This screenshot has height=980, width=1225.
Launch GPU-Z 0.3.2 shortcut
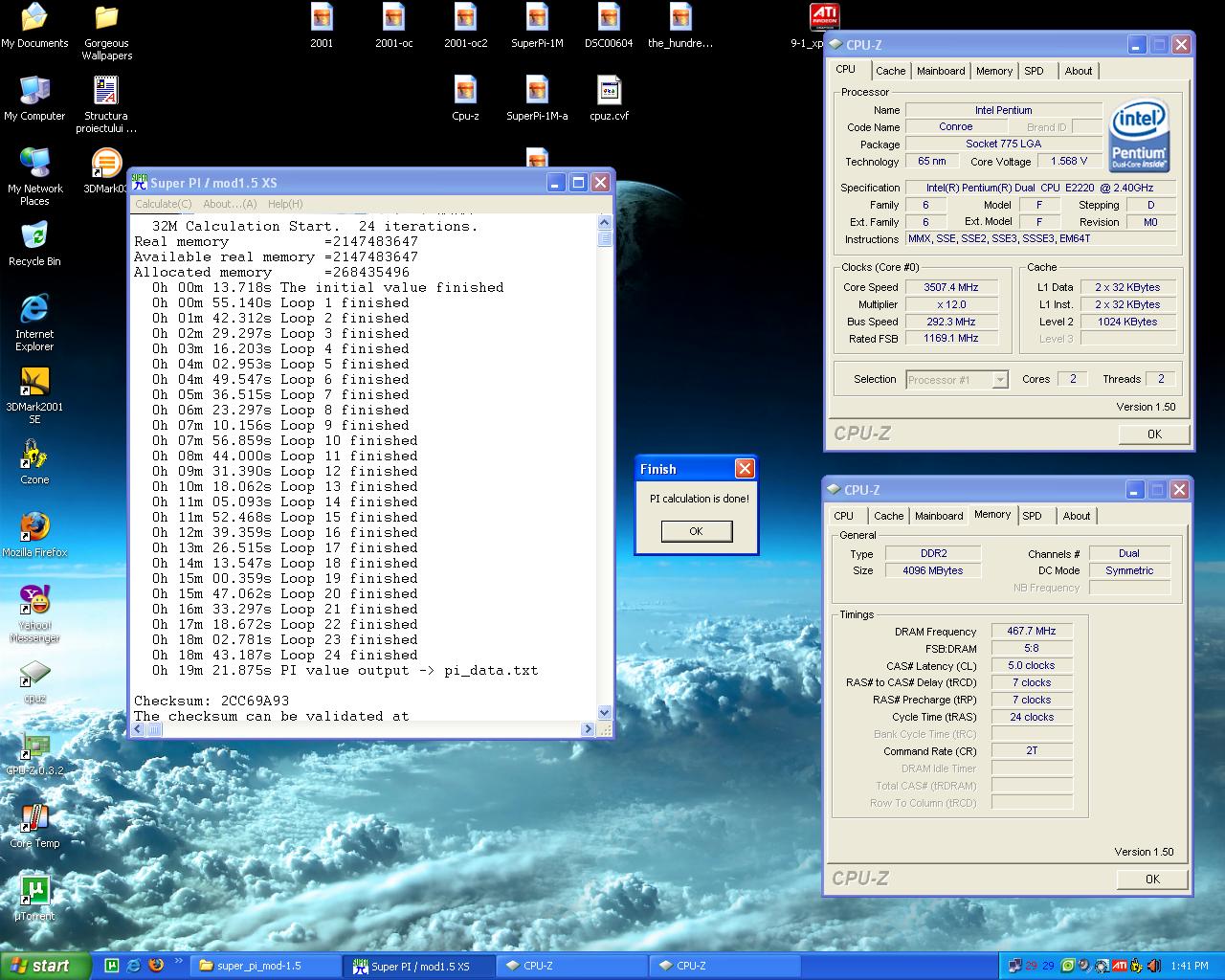coord(34,753)
